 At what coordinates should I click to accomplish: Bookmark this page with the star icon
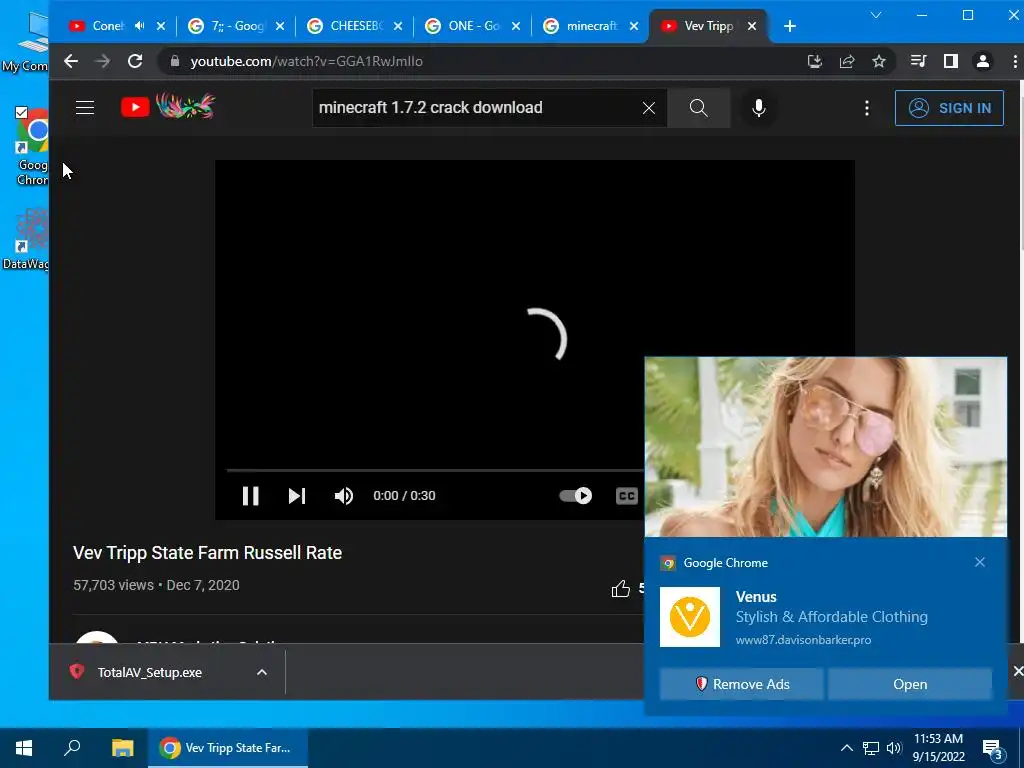point(879,61)
